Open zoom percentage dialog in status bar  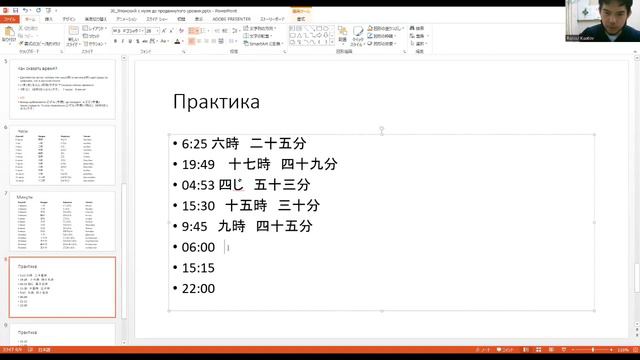tap(623, 350)
